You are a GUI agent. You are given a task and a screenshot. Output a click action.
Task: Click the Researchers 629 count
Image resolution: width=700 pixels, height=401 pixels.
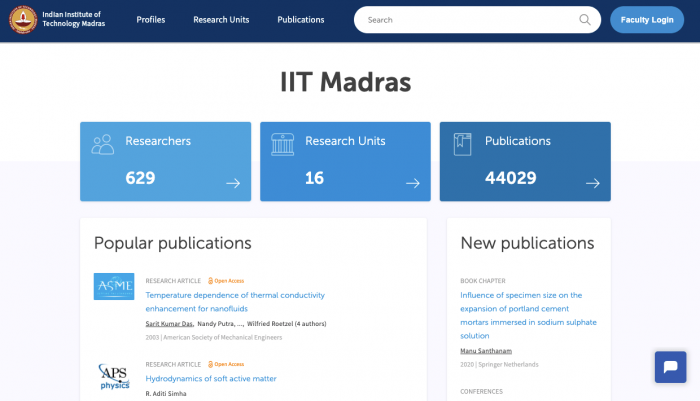pyautogui.click(x=140, y=178)
